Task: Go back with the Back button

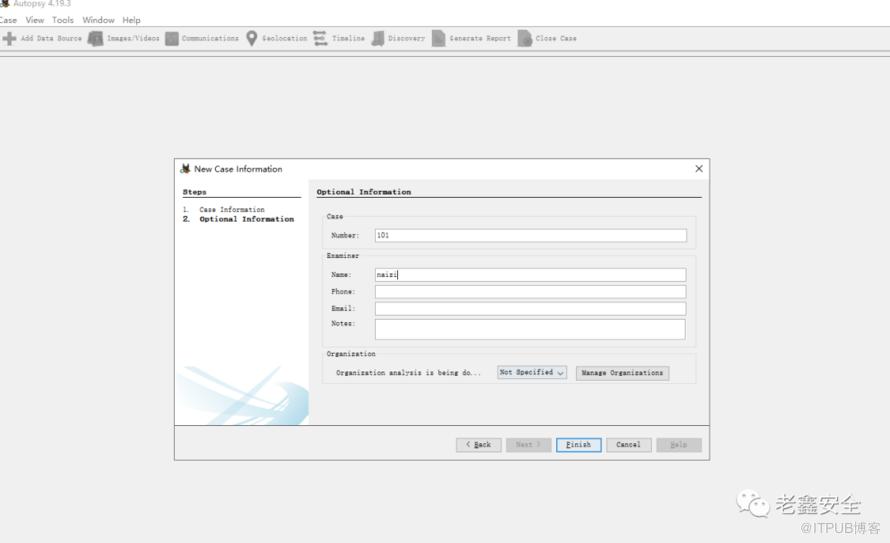Action: (x=478, y=445)
